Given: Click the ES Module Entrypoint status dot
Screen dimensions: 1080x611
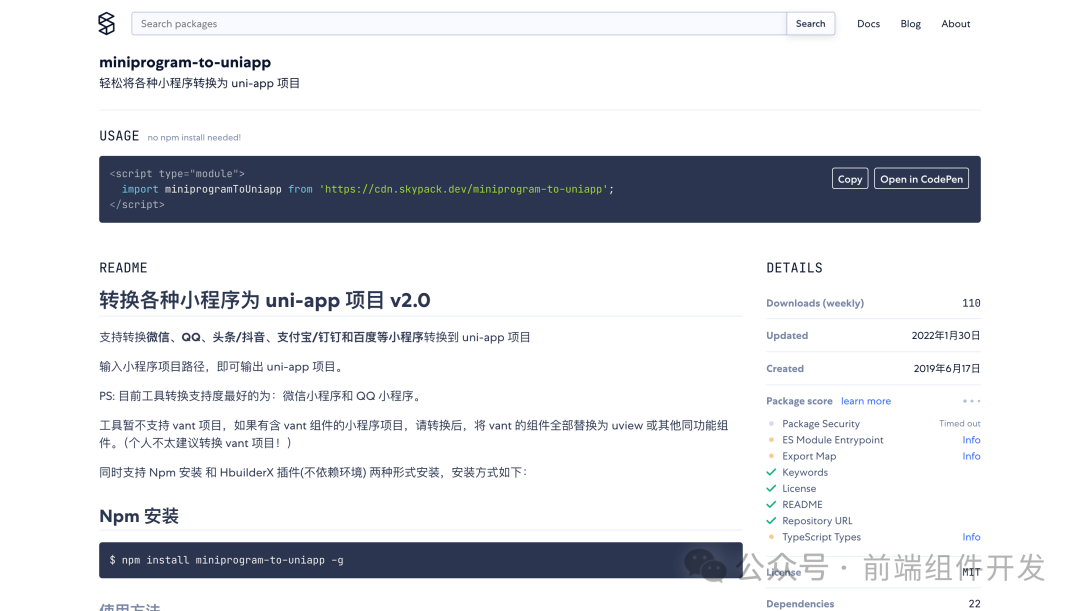Looking at the screenshot, I should point(771,439).
